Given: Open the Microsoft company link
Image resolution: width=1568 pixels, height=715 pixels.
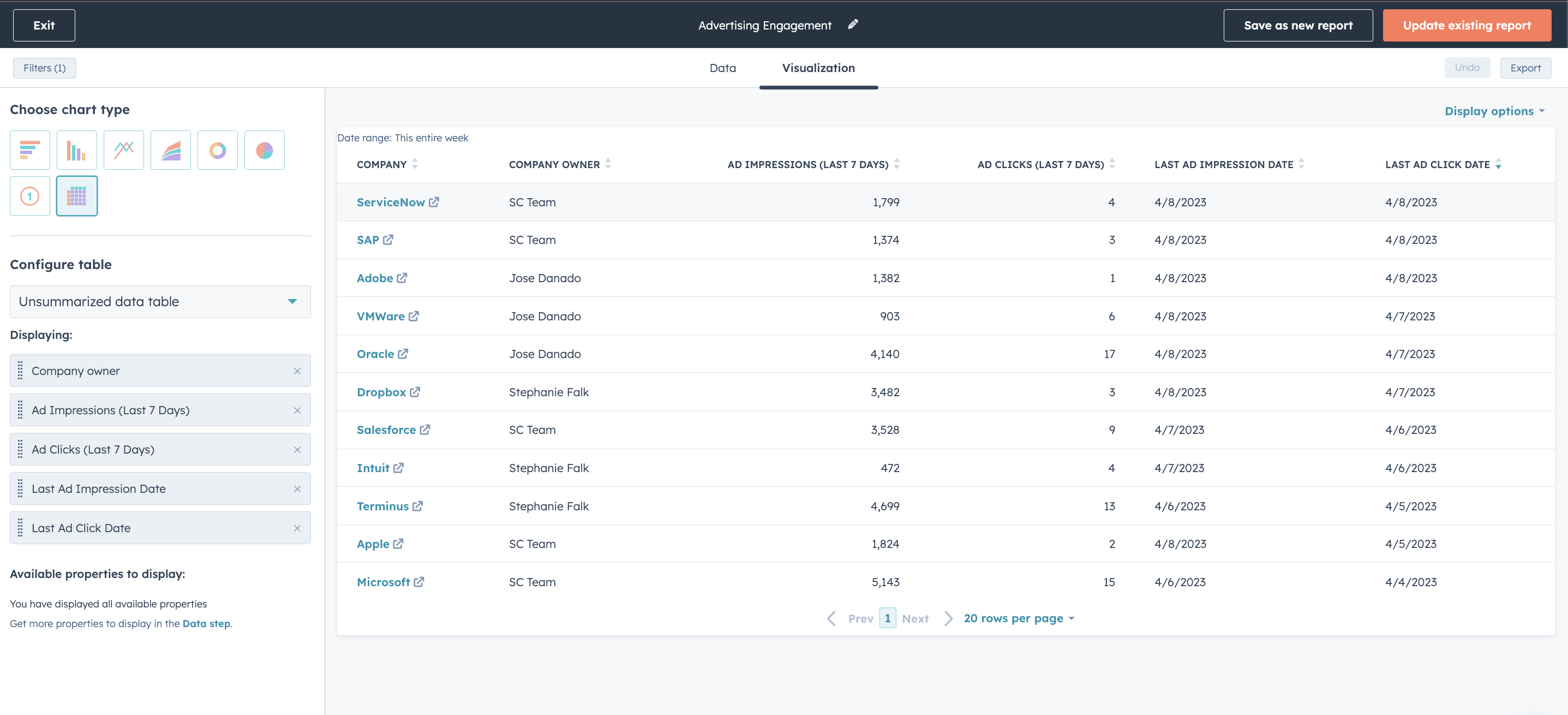Looking at the screenshot, I should click(384, 582).
